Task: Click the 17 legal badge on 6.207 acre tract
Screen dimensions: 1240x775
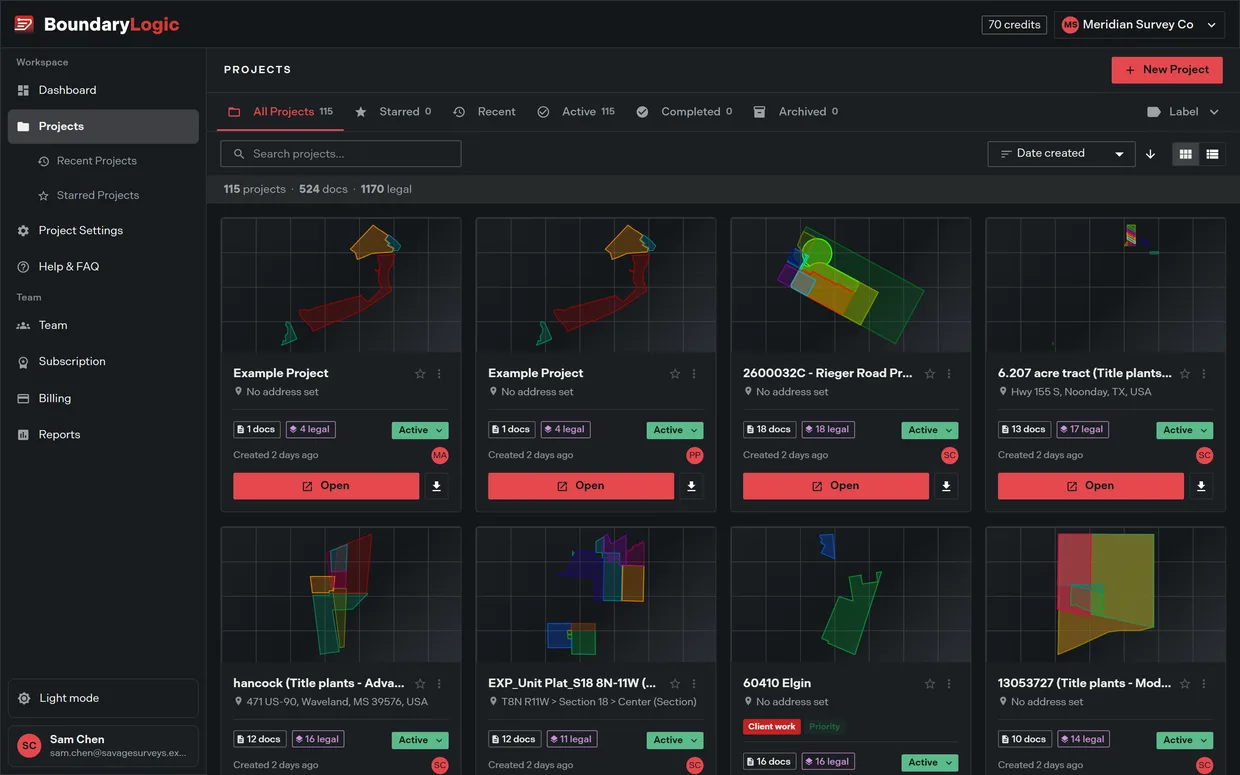Action: (1082, 430)
